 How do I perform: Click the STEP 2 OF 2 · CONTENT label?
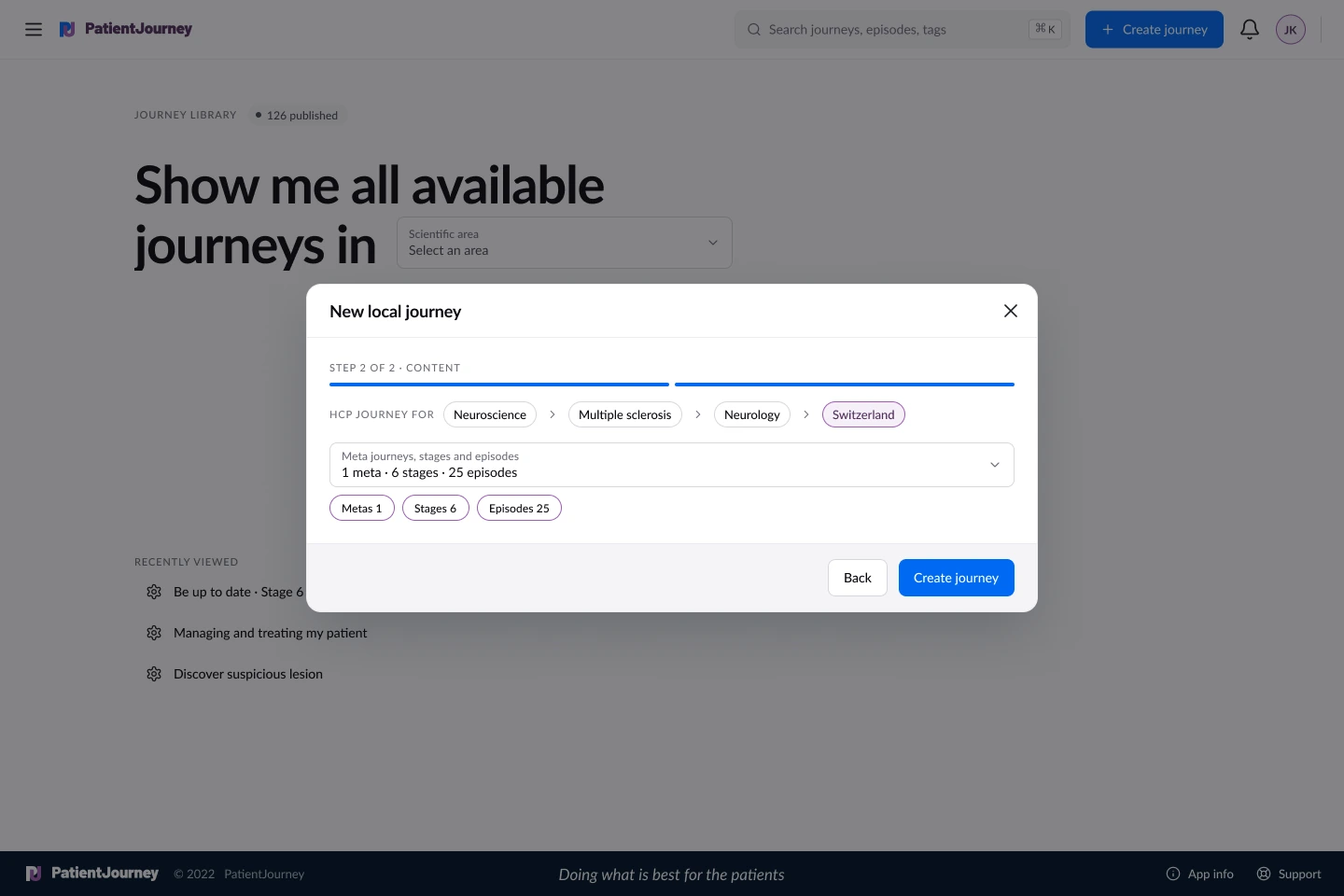click(395, 368)
